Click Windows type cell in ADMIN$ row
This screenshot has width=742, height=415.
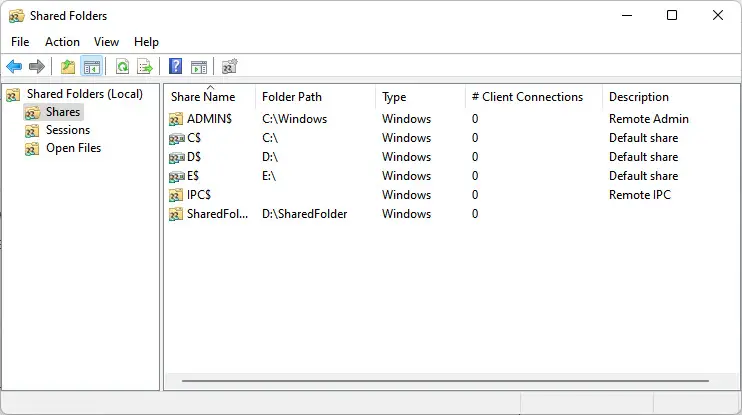406,119
